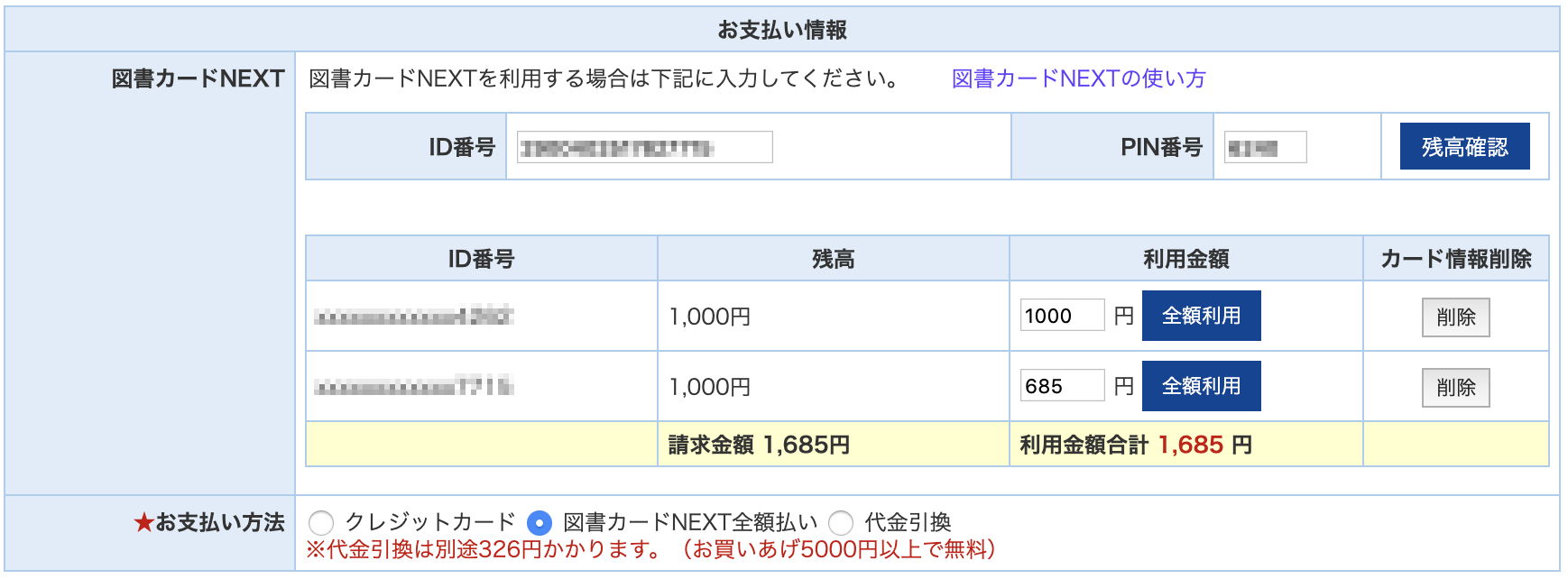Screen dimensions: 1568x579
Task: Click the ★お支払い方法 label
Action: point(209,522)
